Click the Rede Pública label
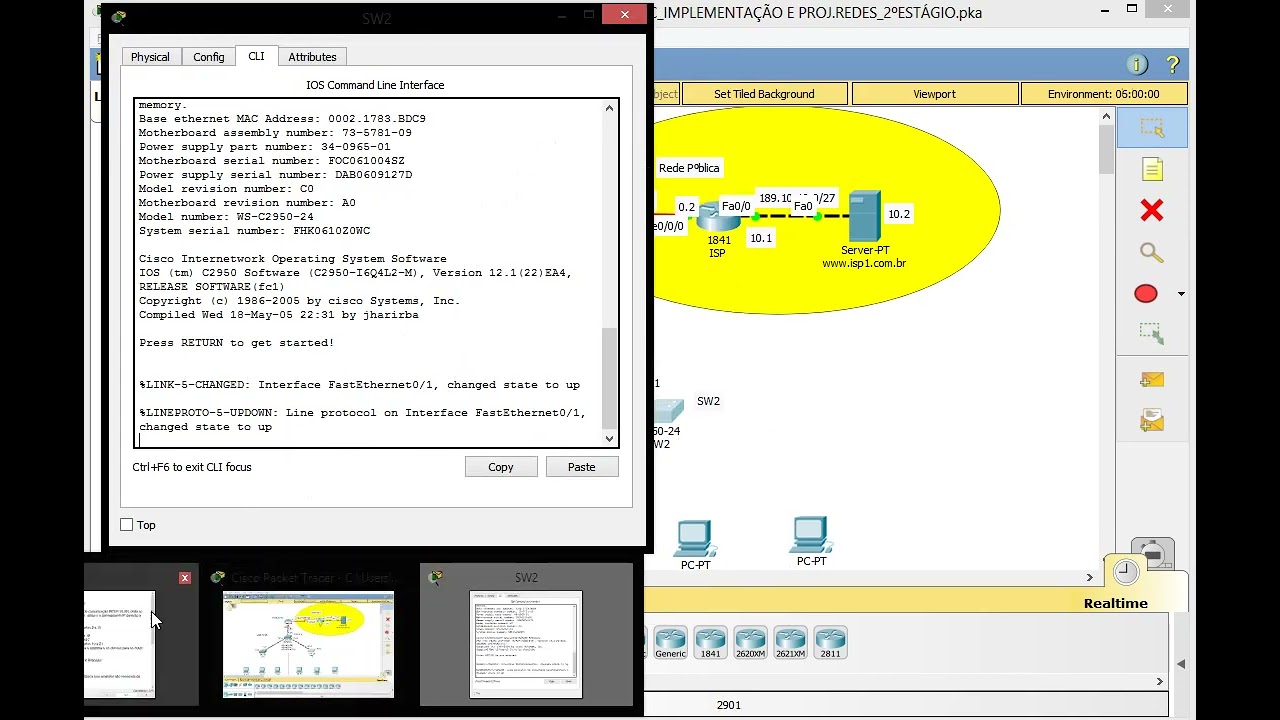 [x=689, y=168]
